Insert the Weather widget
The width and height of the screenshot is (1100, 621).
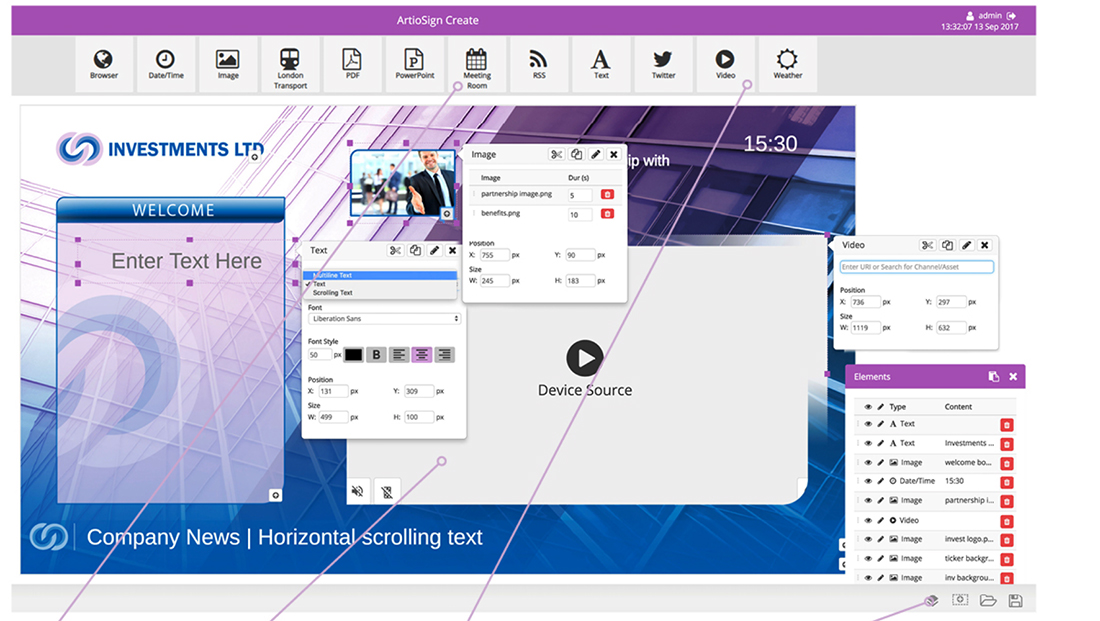point(787,65)
